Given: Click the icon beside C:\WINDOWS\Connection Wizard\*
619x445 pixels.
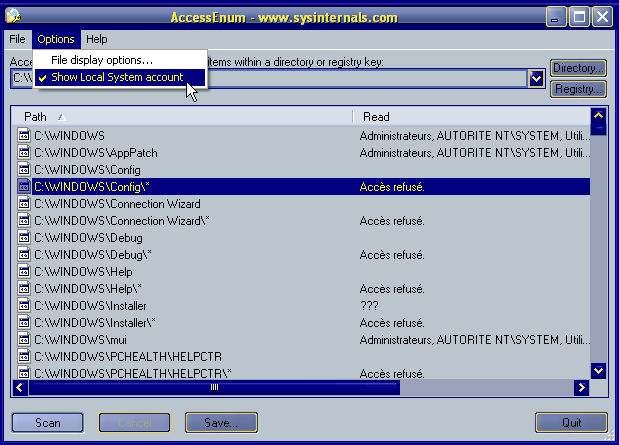Looking at the screenshot, I should 24,220.
